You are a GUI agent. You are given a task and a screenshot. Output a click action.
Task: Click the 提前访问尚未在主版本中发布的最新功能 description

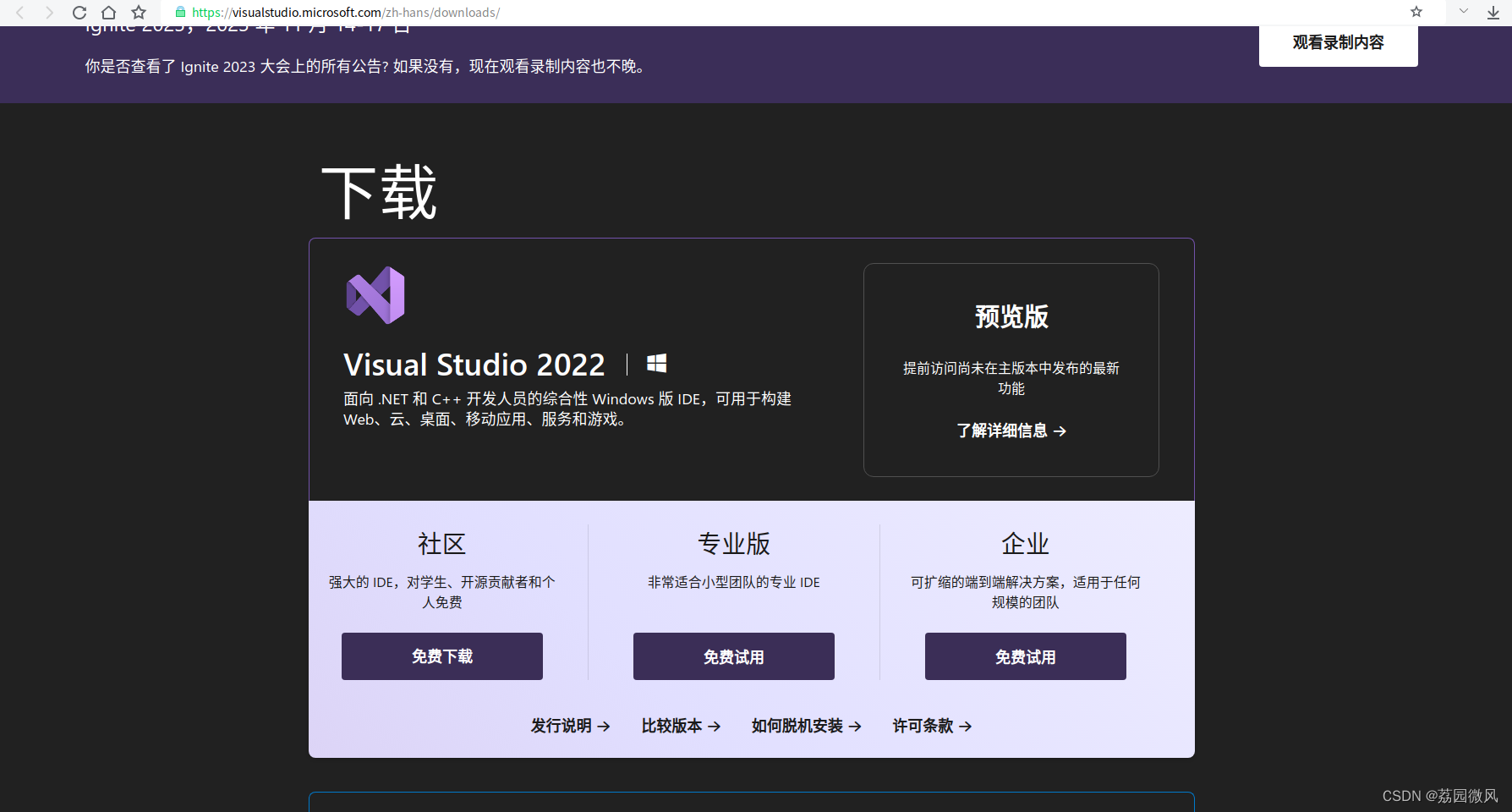click(1011, 378)
